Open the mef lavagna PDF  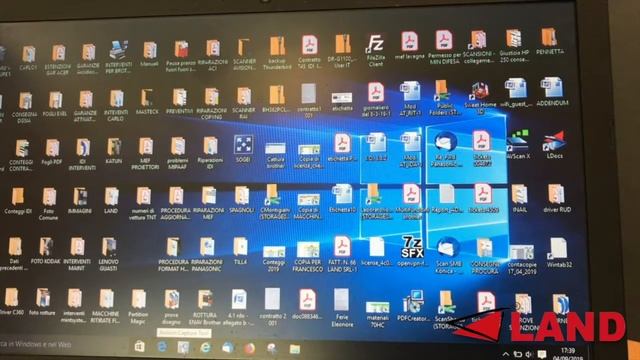coord(409,42)
